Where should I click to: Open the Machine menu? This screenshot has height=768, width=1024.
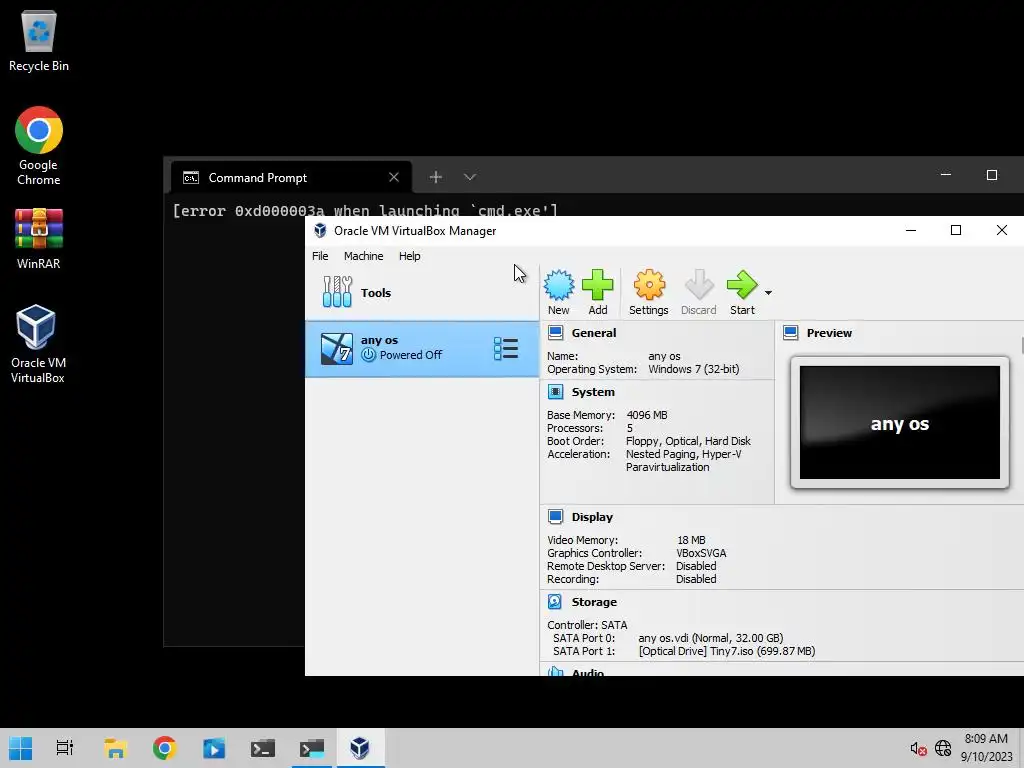point(364,256)
